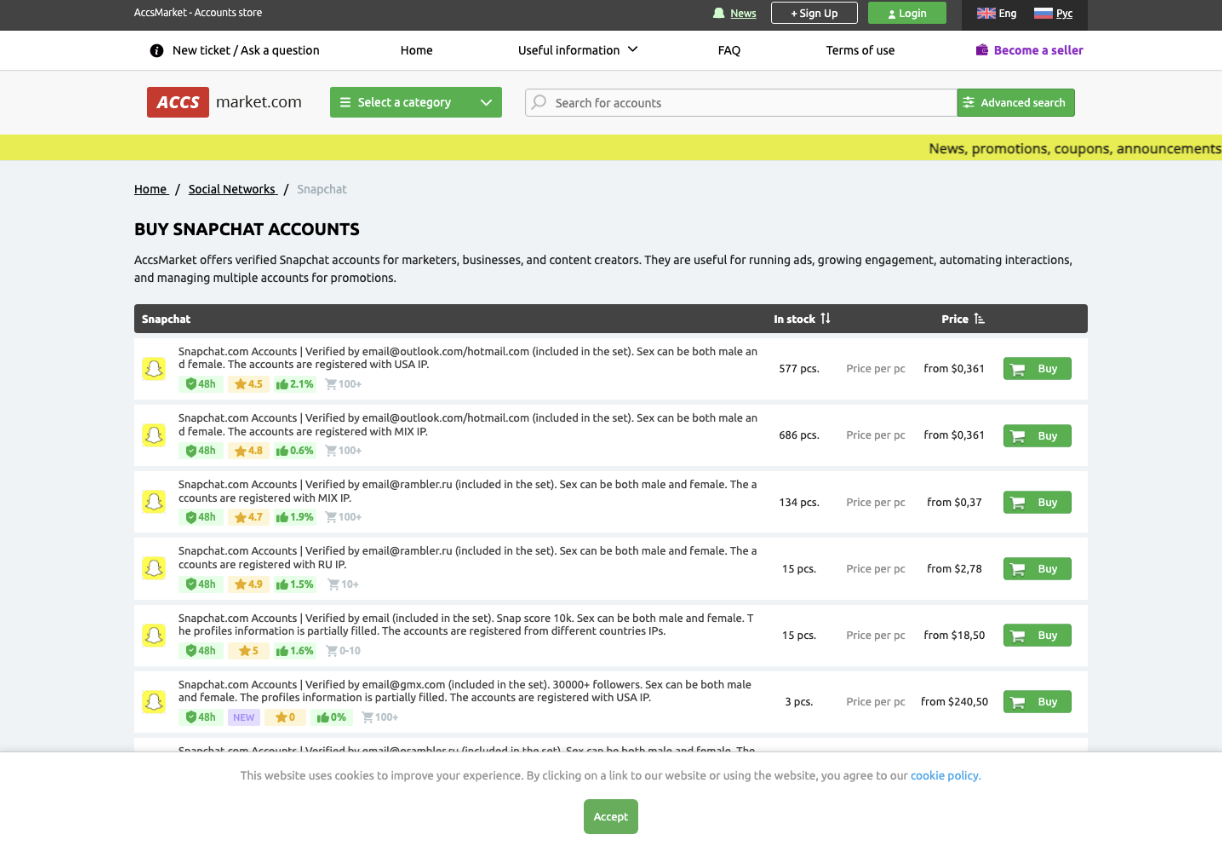Go to Social Networks breadcrumb
Viewport: 1222px width, 844px height.
[x=232, y=189]
